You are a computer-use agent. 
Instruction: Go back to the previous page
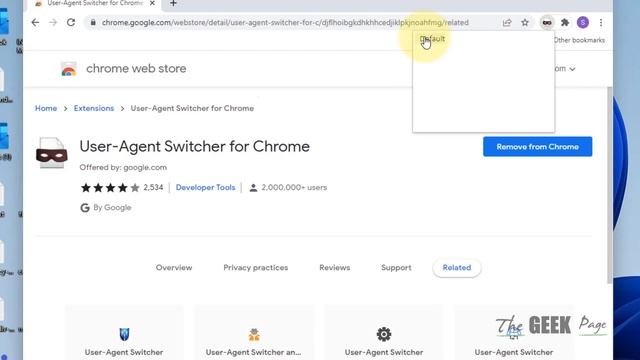coord(36,22)
